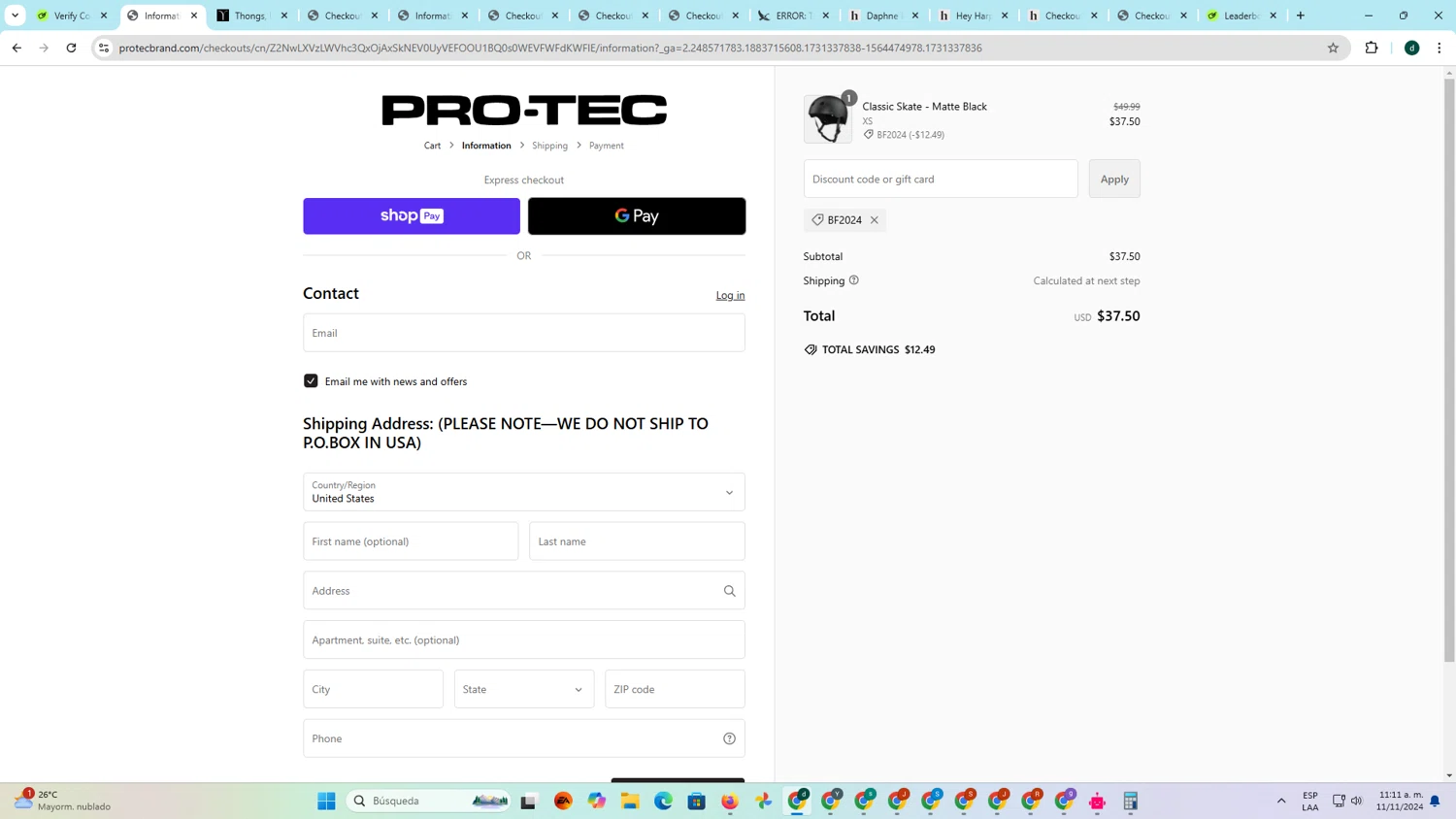Open the State dropdown
The height and width of the screenshot is (819, 1456).
coord(524,689)
